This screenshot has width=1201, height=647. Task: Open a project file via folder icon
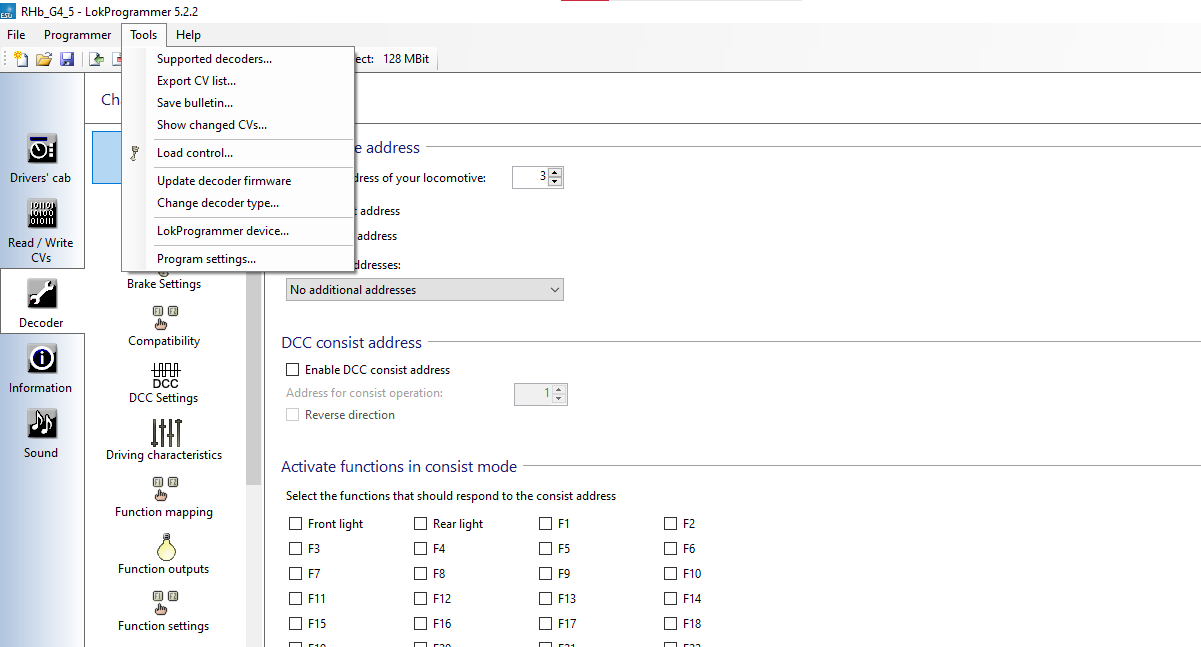pos(44,59)
